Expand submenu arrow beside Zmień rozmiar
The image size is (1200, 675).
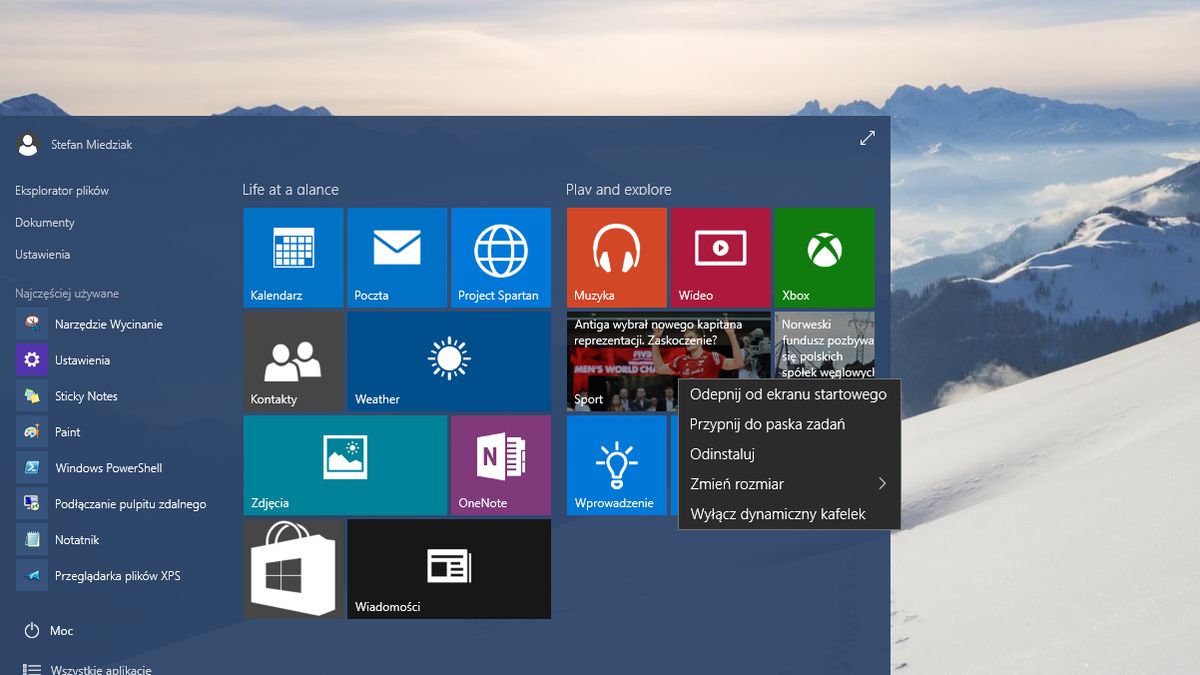click(x=882, y=484)
